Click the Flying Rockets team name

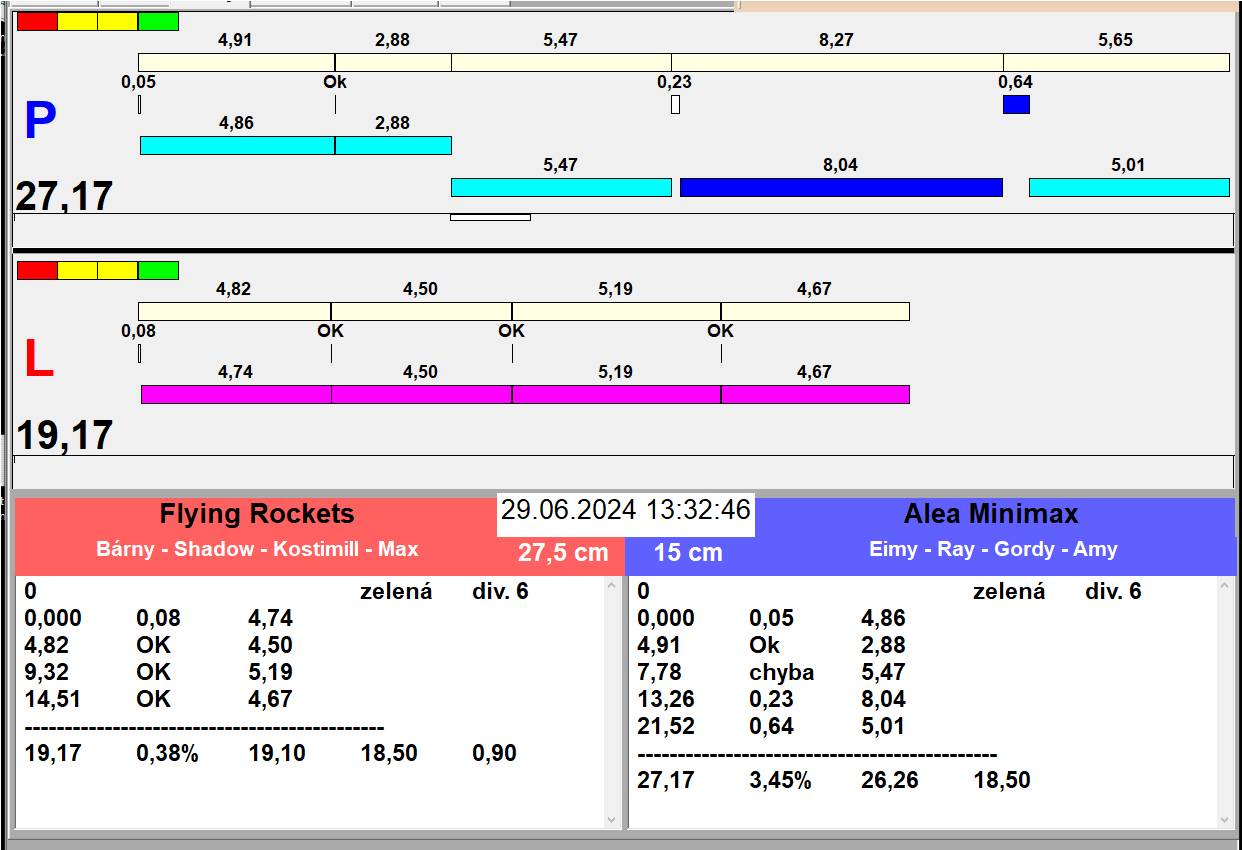(257, 514)
